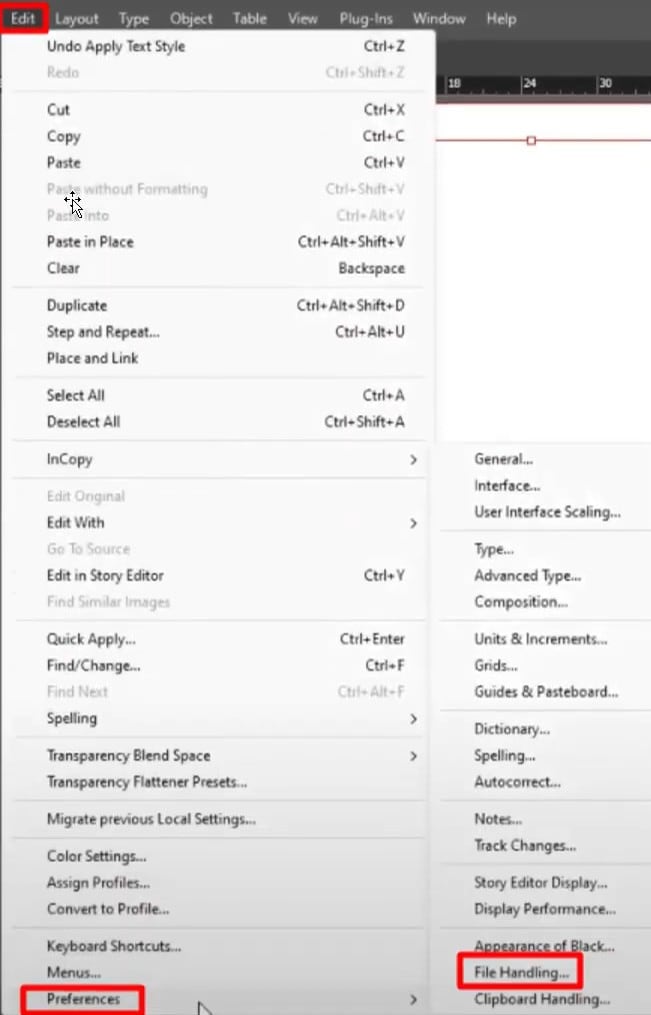Select Edit in Story Editor
651x1015 pixels.
point(113,575)
